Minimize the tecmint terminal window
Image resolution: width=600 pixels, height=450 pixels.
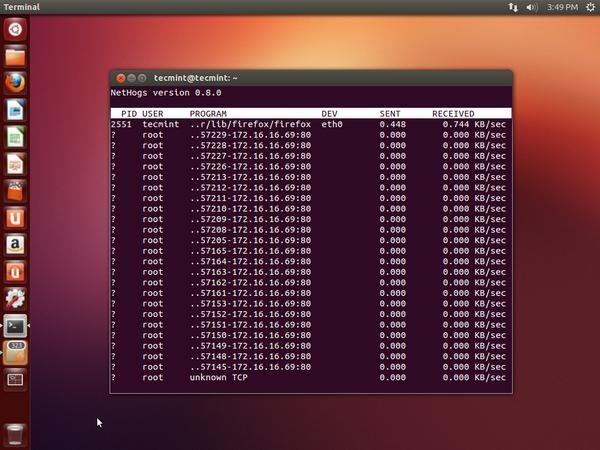tap(131, 78)
